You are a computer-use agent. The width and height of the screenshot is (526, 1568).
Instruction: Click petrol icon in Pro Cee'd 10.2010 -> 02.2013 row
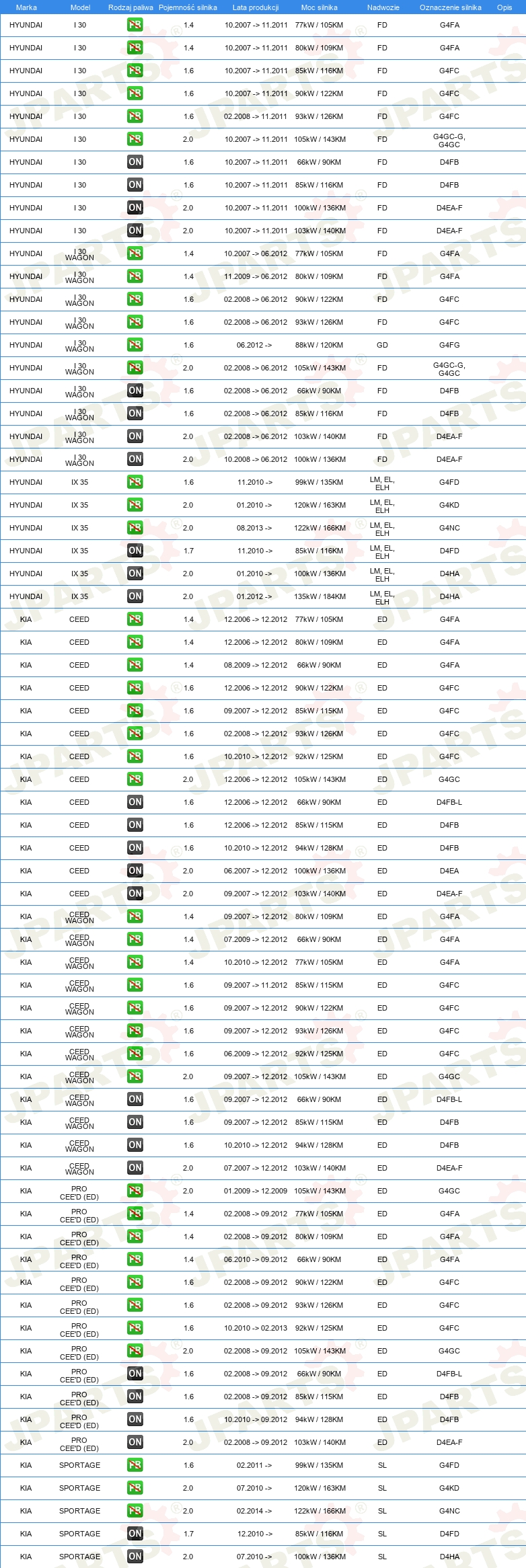(x=135, y=1328)
